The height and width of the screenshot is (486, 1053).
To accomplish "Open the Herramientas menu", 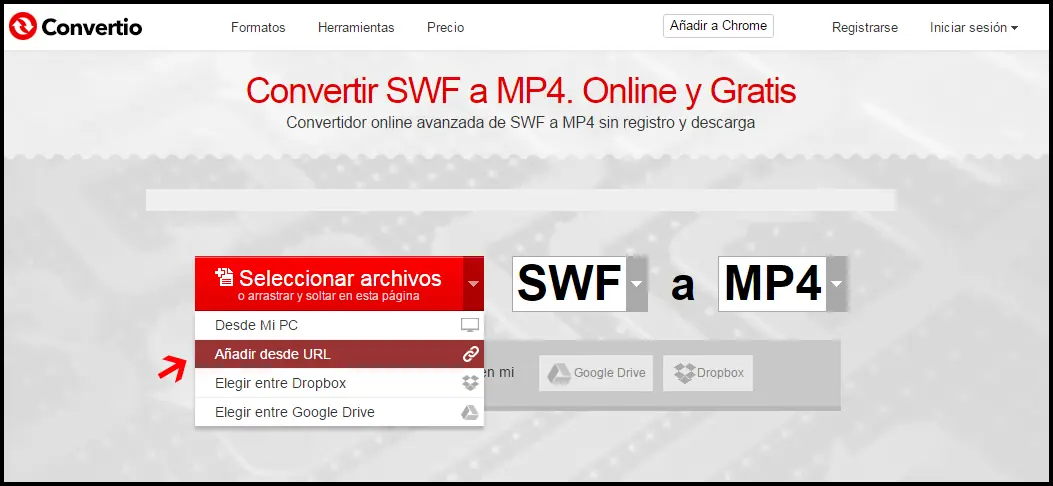I will (x=356, y=28).
